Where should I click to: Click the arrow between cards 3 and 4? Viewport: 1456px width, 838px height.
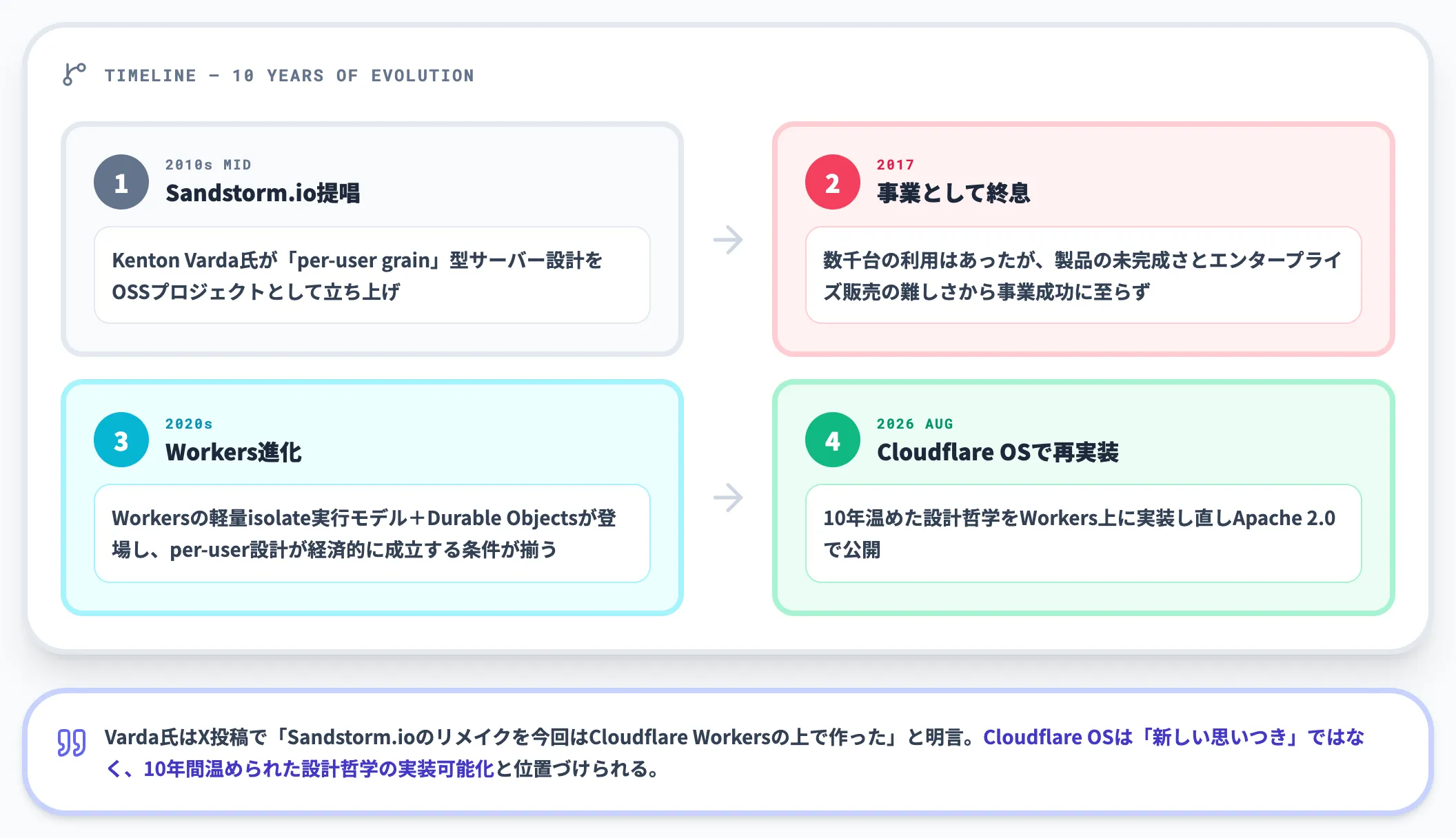tap(728, 498)
